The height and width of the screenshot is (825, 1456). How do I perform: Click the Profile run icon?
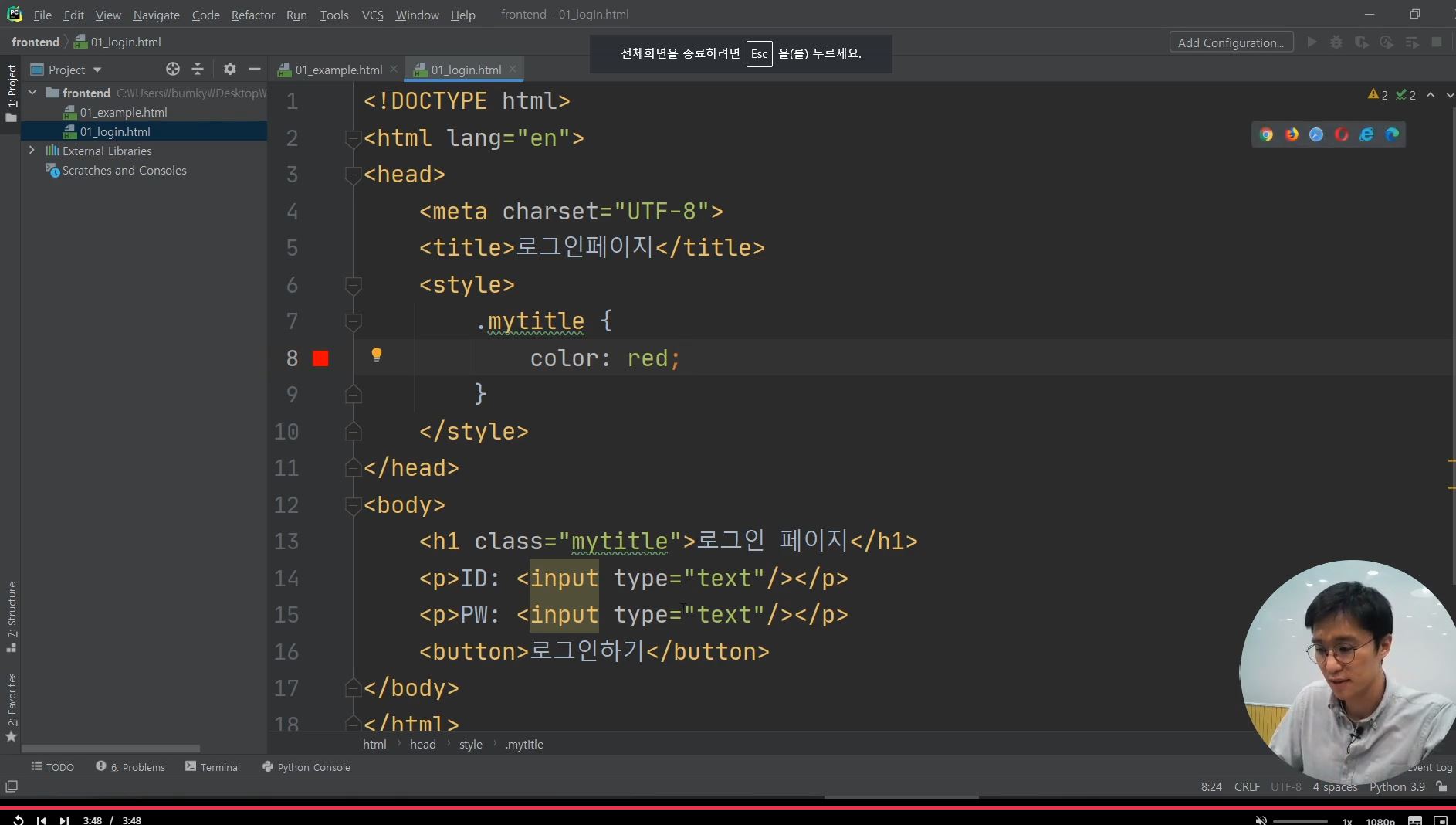tap(1387, 42)
